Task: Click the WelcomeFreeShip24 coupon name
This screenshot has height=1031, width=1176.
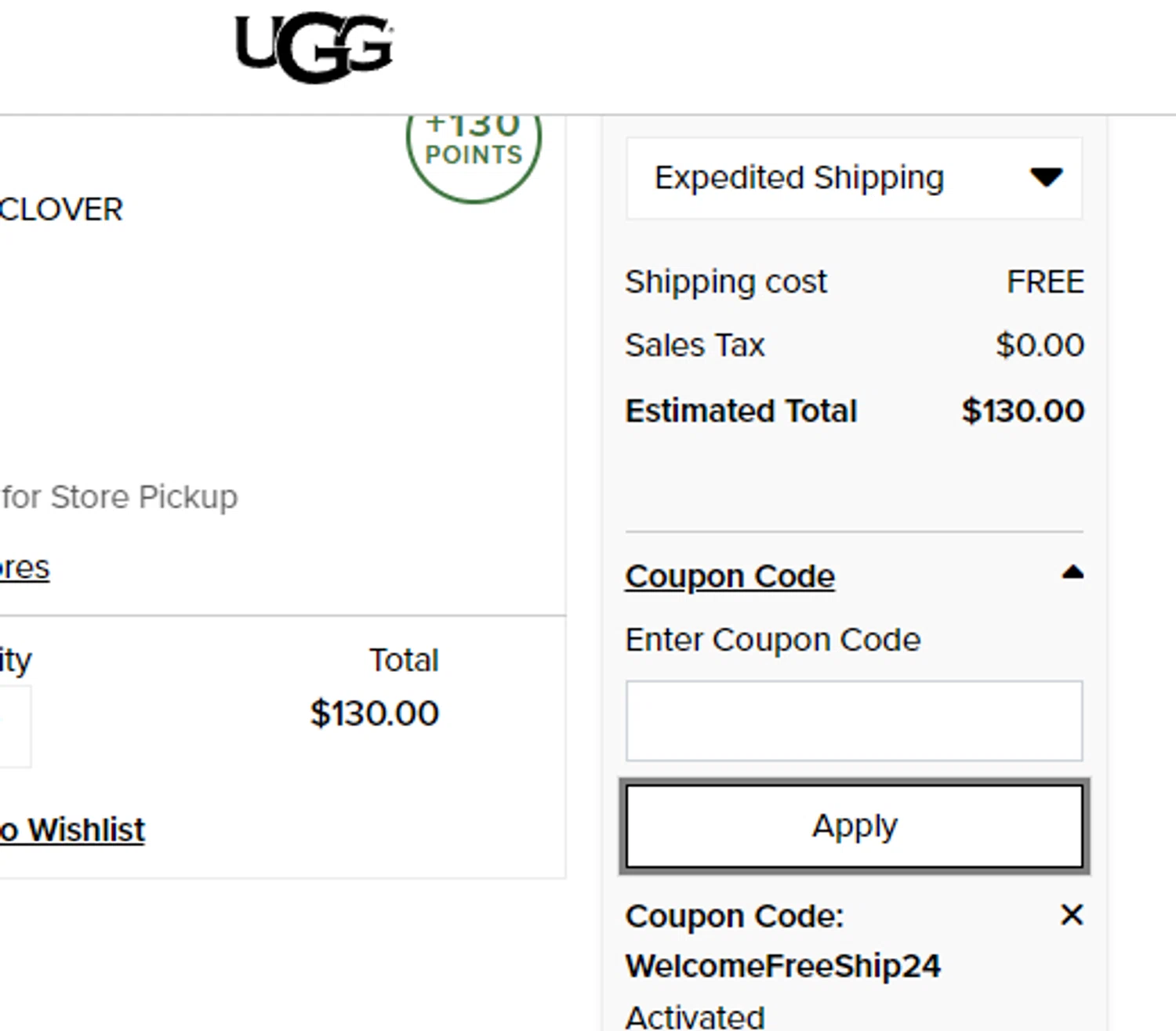Action: click(782, 966)
